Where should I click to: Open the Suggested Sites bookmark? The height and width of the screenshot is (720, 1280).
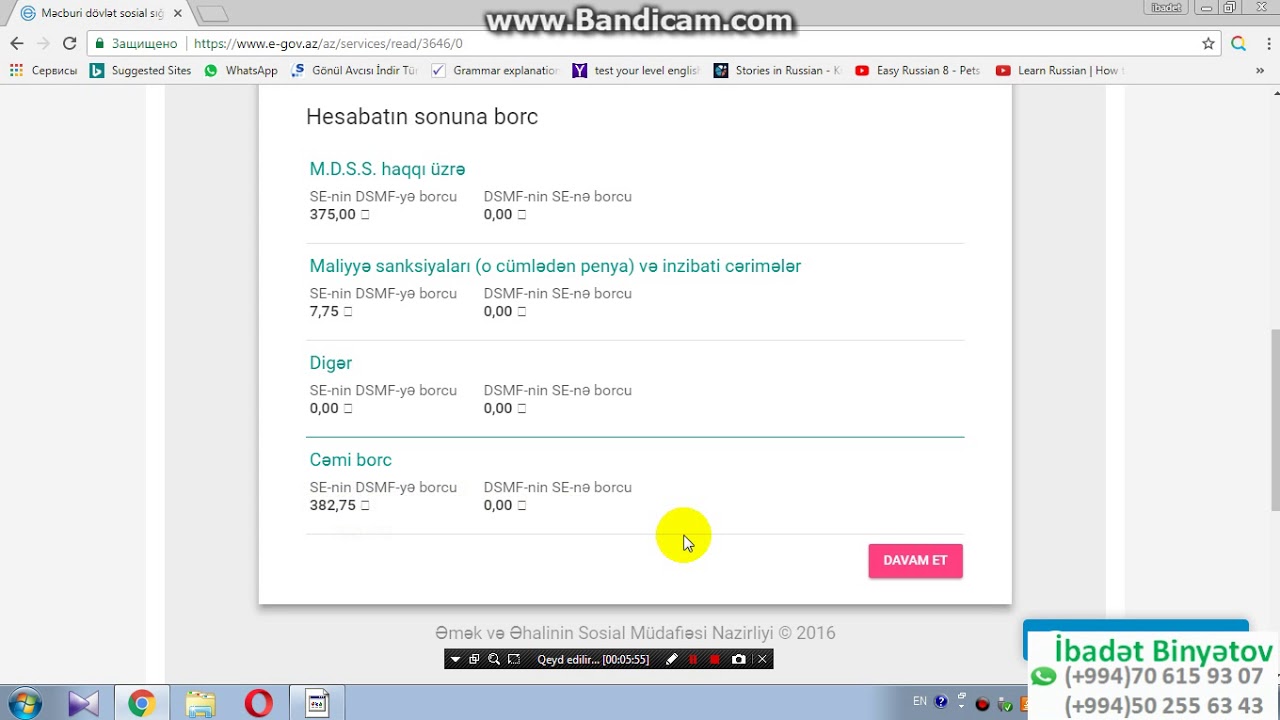(140, 70)
